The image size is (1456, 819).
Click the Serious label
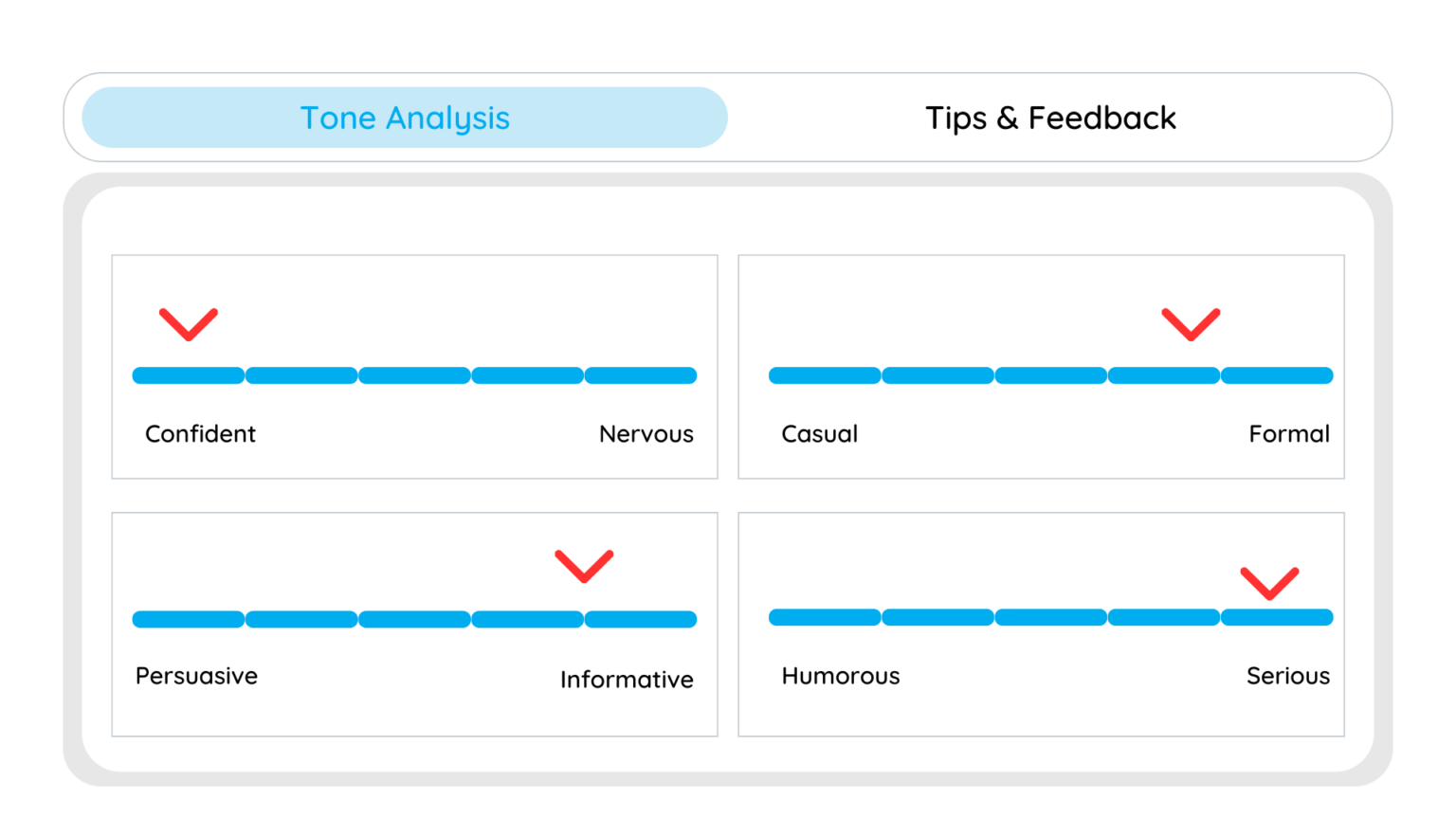click(x=1288, y=676)
